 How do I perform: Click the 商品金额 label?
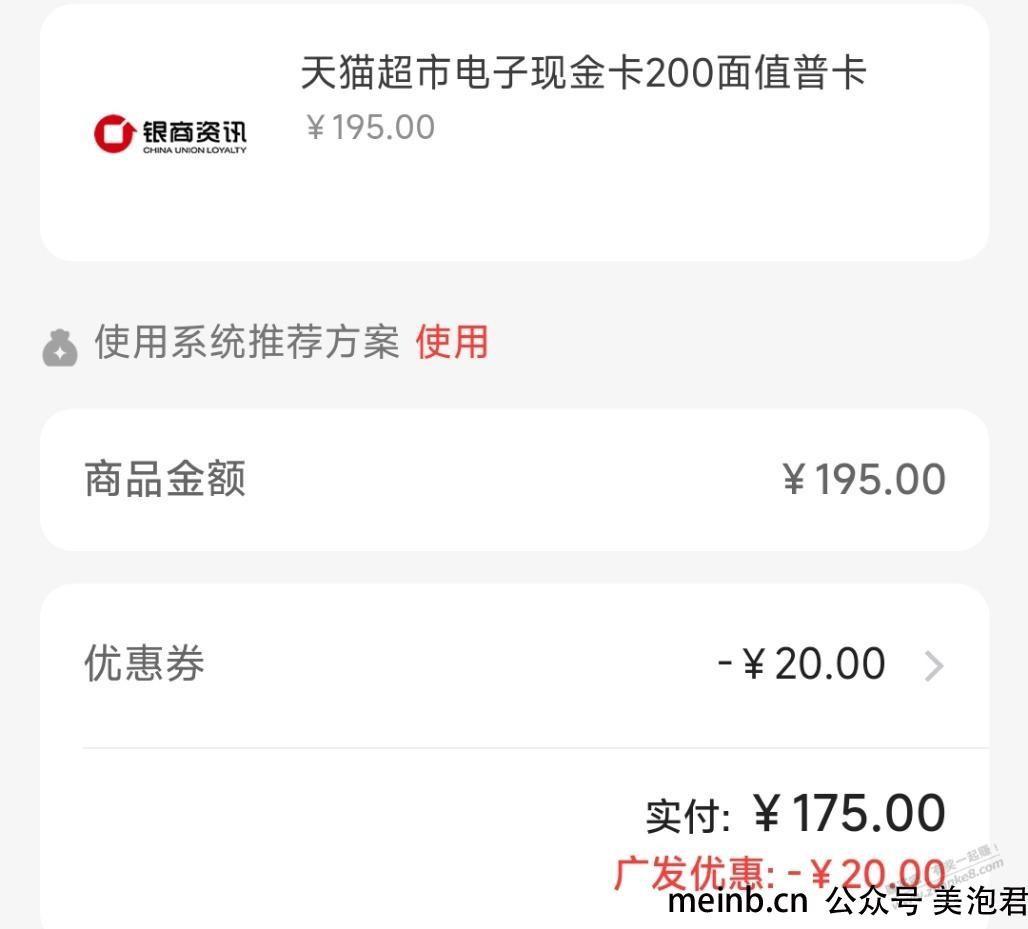pyautogui.click(x=165, y=479)
